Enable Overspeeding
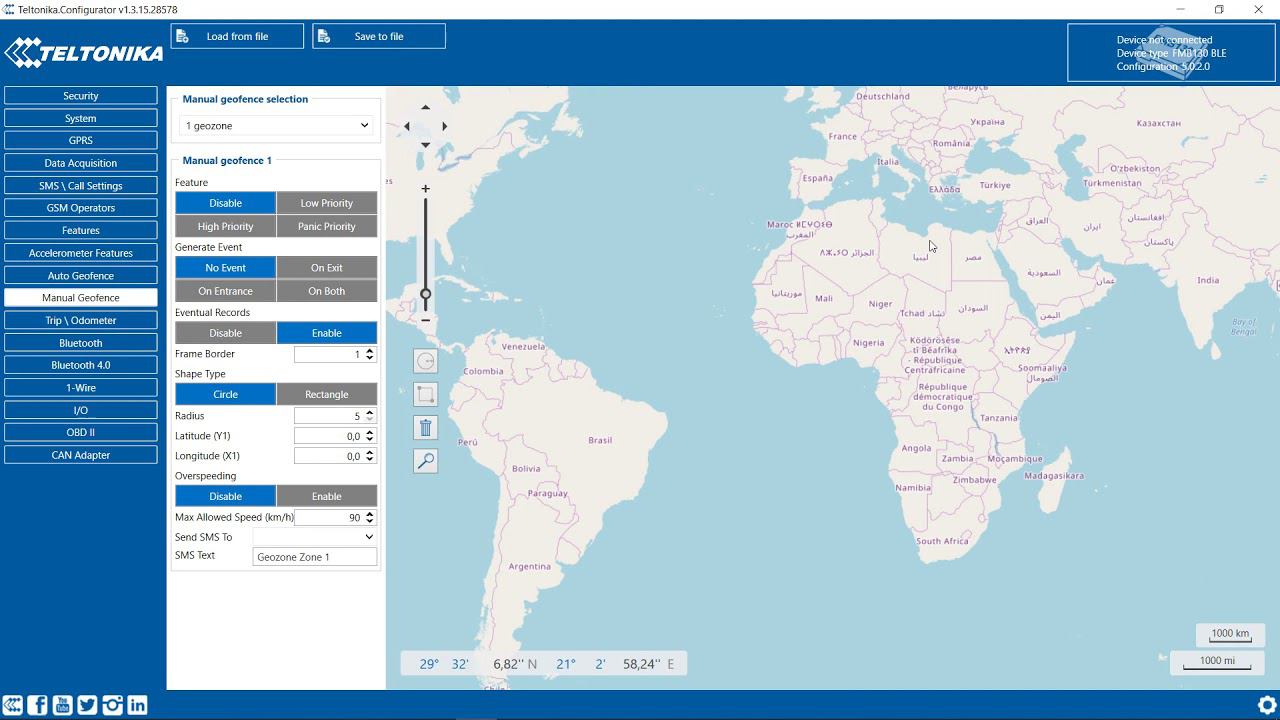The image size is (1280, 720). click(327, 496)
